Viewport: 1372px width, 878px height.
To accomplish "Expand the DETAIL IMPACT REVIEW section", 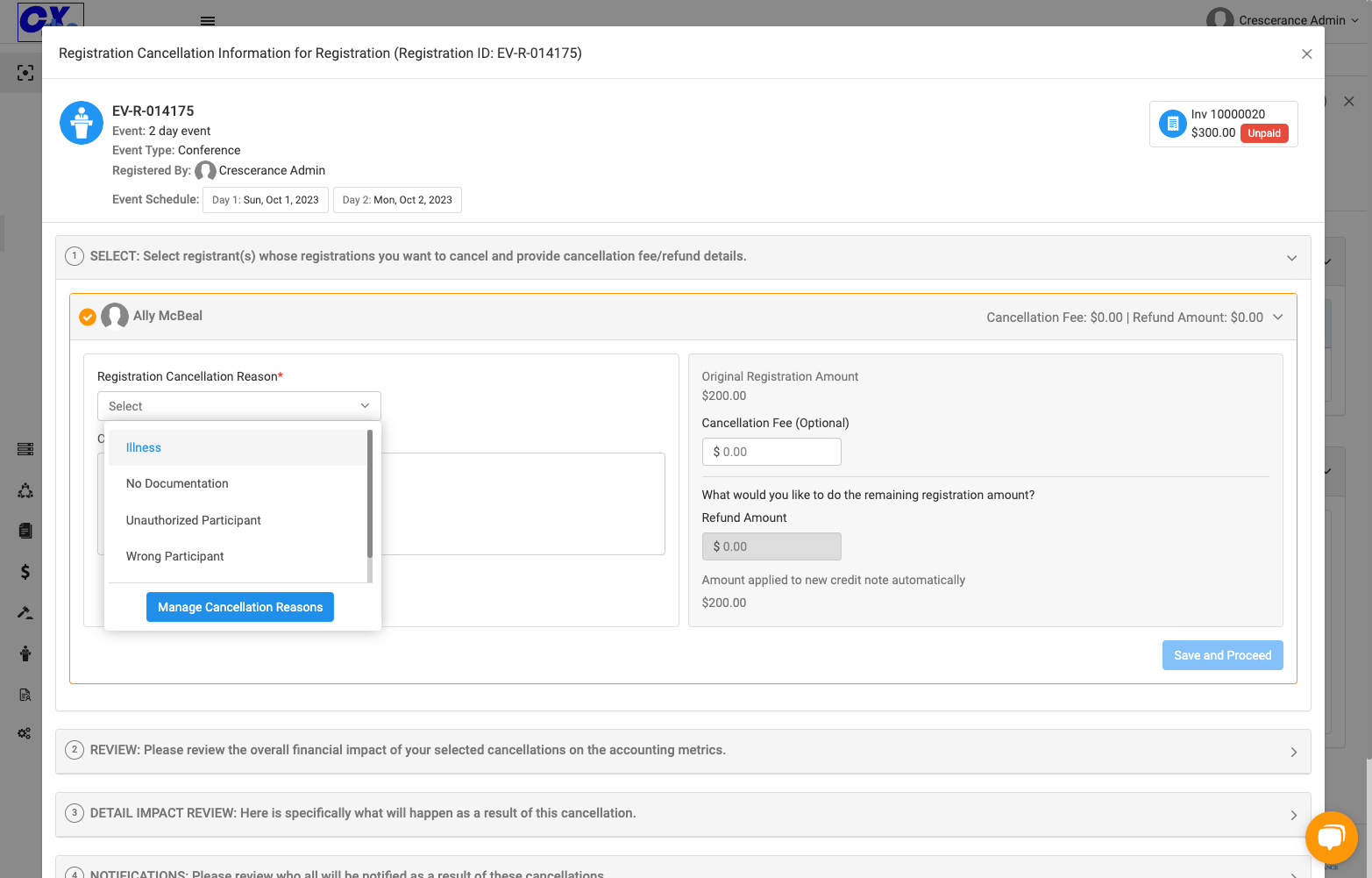I will click(x=1293, y=815).
